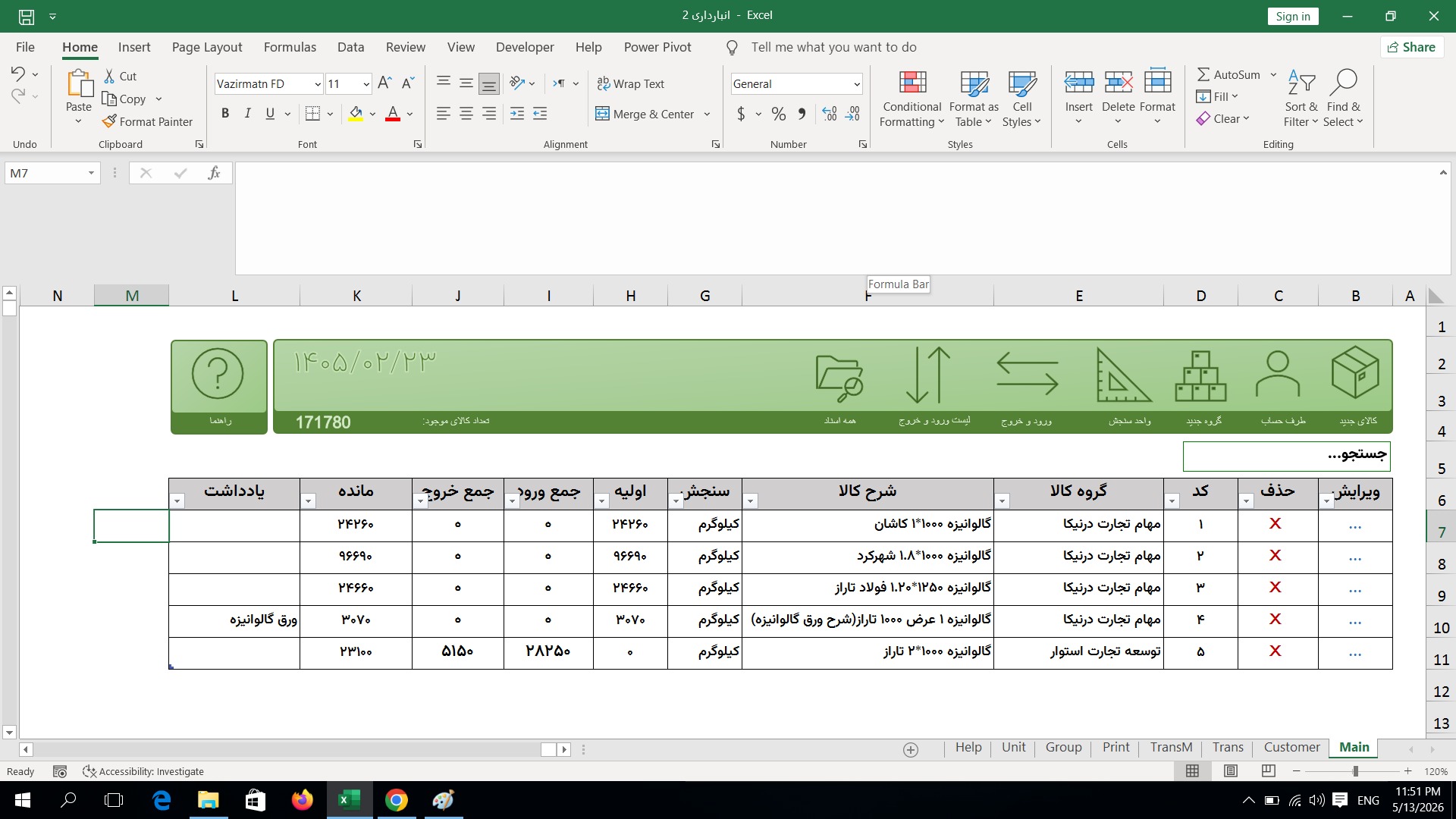Screen dimensions: 1456x819
Task: Click the AutoSum button
Action: click(x=1228, y=74)
